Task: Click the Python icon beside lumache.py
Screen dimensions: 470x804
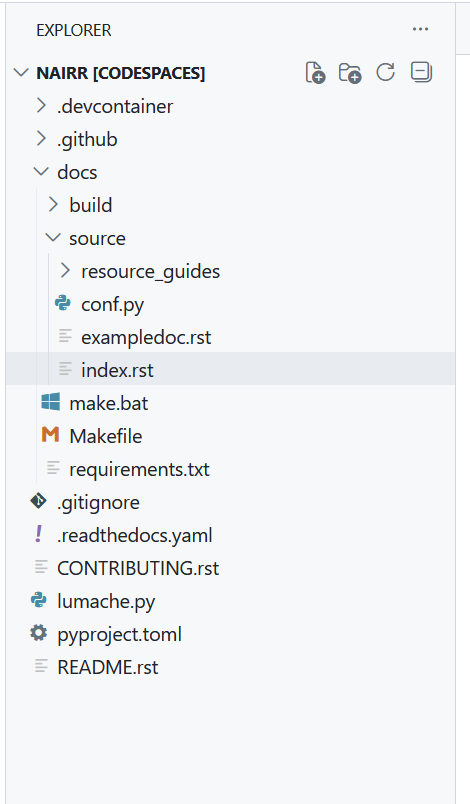Action: pos(38,600)
